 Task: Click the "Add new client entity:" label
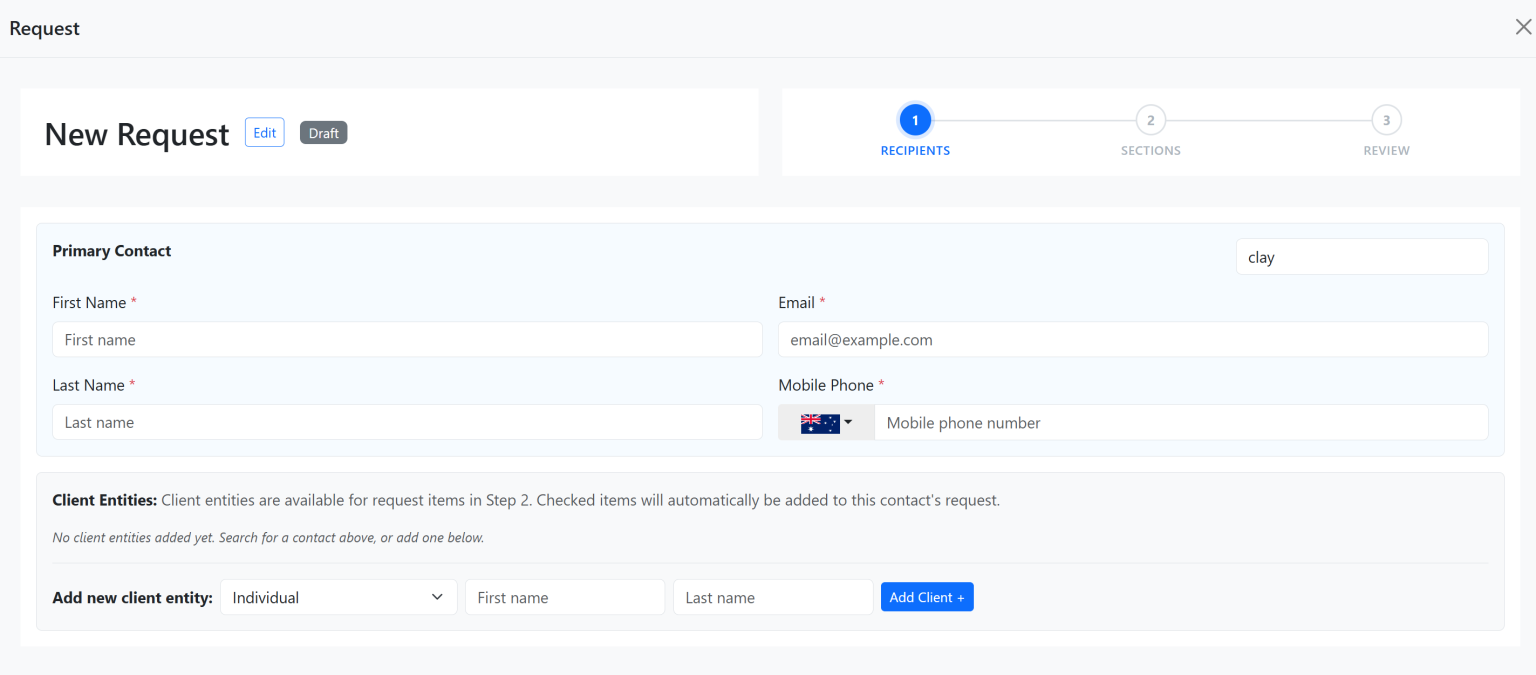click(132, 598)
